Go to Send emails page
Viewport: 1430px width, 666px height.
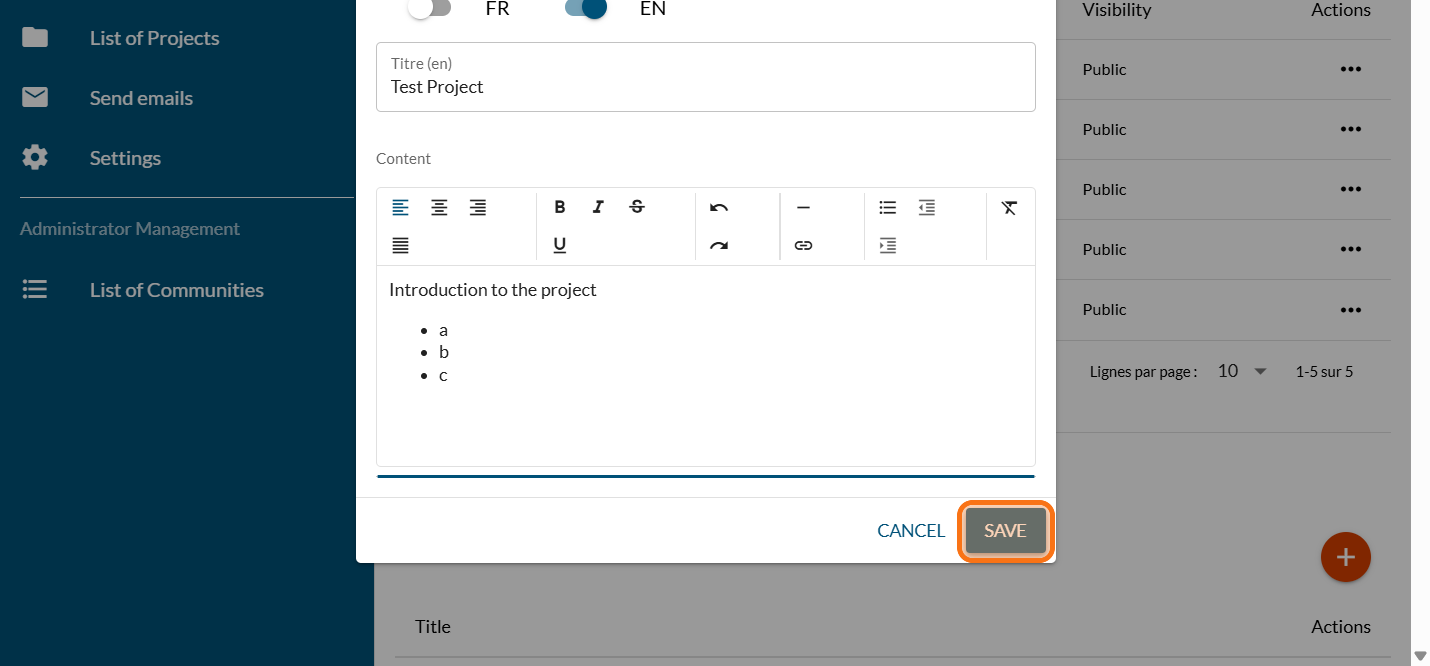[x=141, y=98]
